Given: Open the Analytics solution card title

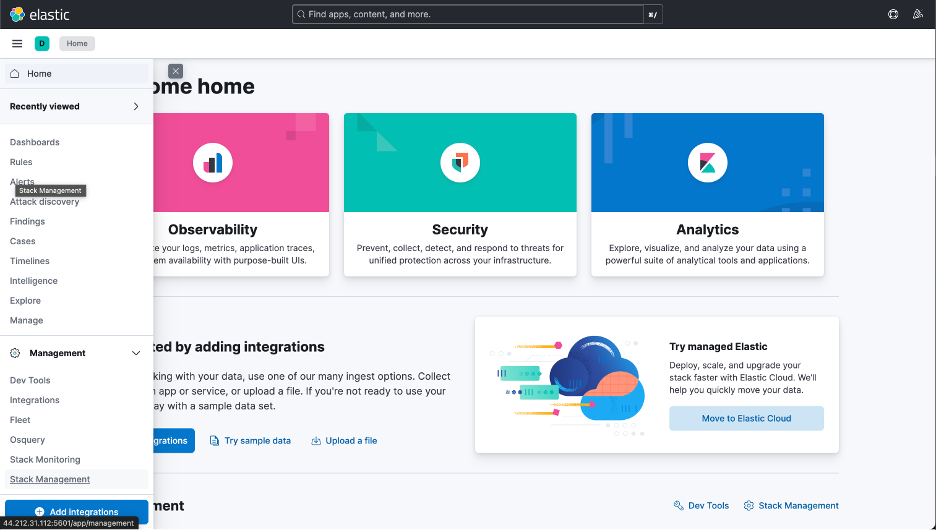Looking at the screenshot, I should point(707,230).
